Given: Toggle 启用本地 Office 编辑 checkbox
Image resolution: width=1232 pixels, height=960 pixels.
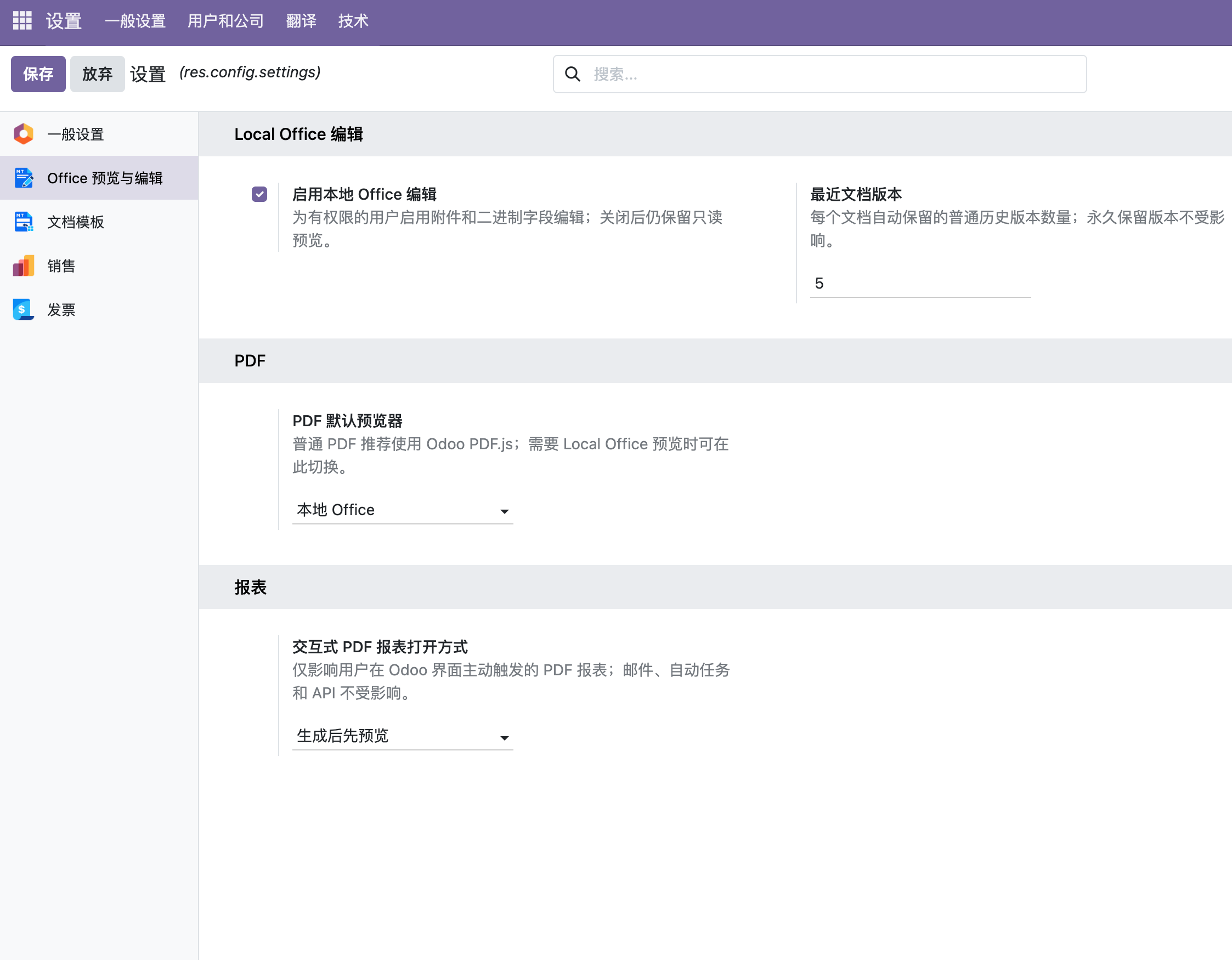Looking at the screenshot, I should [x=259, y=195].
